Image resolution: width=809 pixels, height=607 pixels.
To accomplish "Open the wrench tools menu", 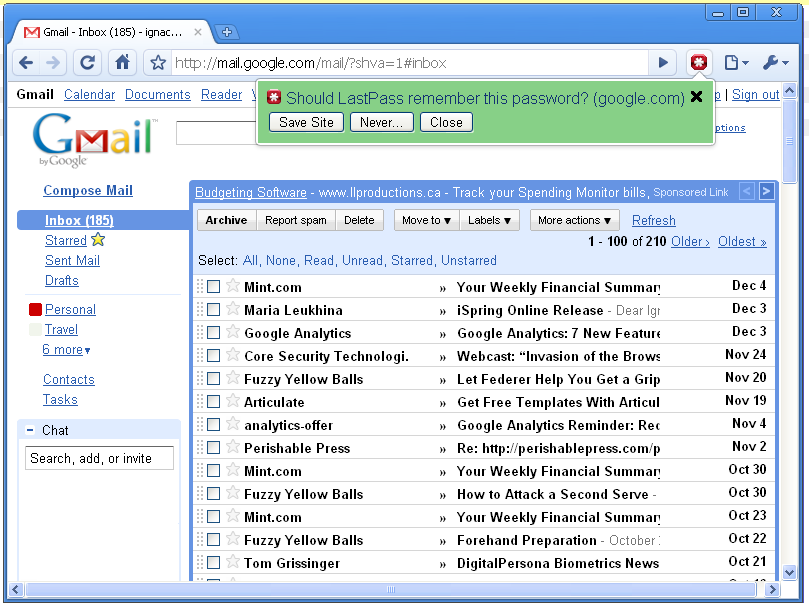I will [775, 63].
